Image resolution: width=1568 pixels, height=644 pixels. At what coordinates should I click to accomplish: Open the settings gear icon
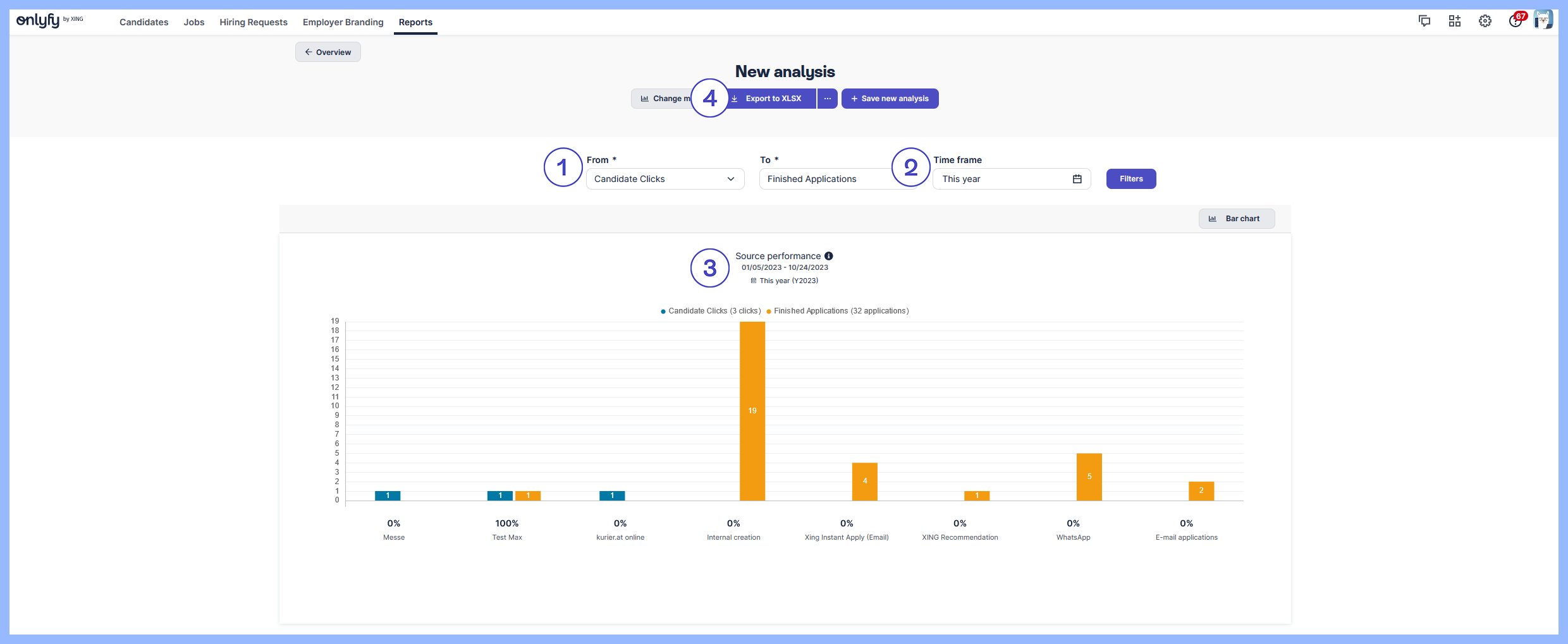pyautogui.click(x=1485, y=21)
